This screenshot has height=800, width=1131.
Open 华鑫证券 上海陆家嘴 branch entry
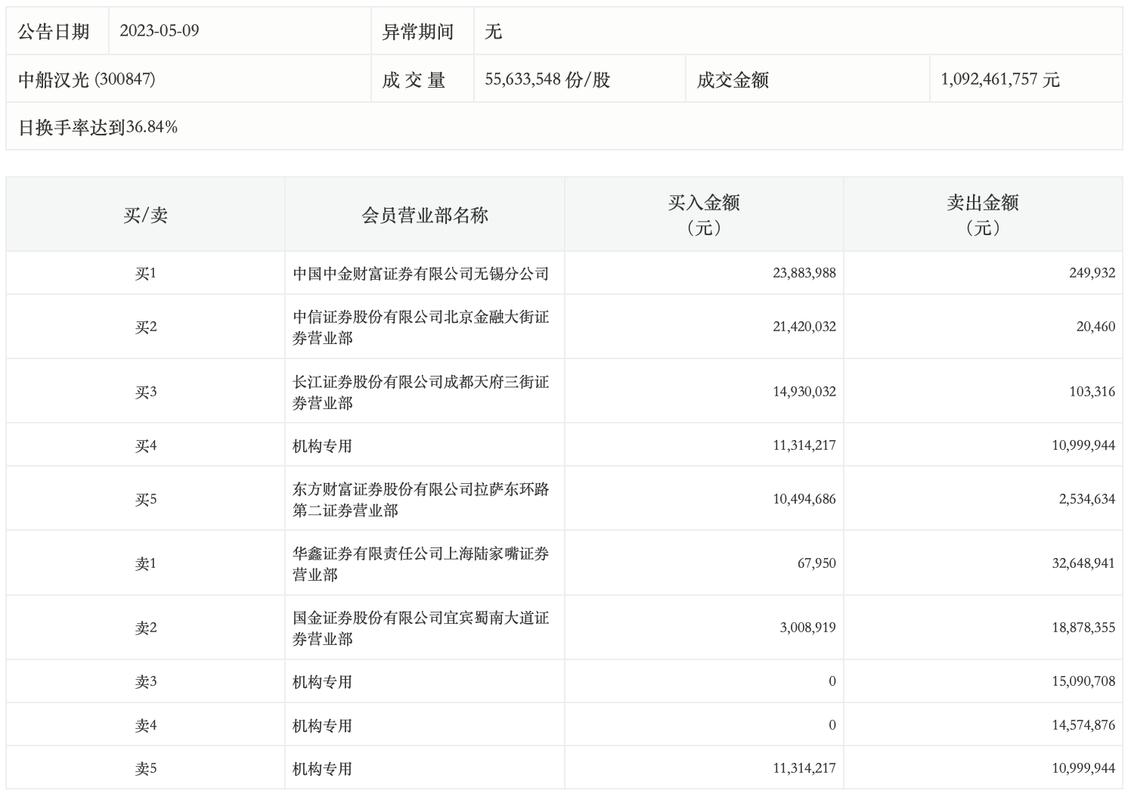[x=420, y=564]
